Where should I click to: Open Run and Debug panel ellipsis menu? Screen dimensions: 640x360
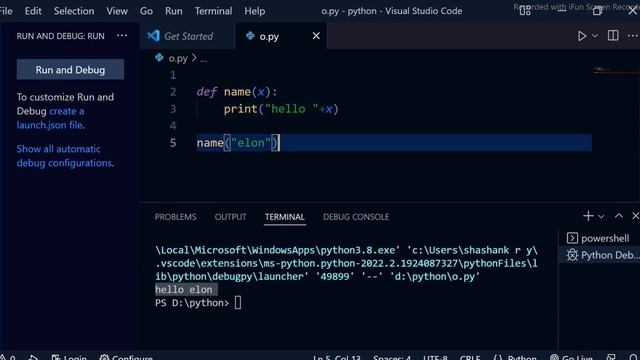pos(122,36)
